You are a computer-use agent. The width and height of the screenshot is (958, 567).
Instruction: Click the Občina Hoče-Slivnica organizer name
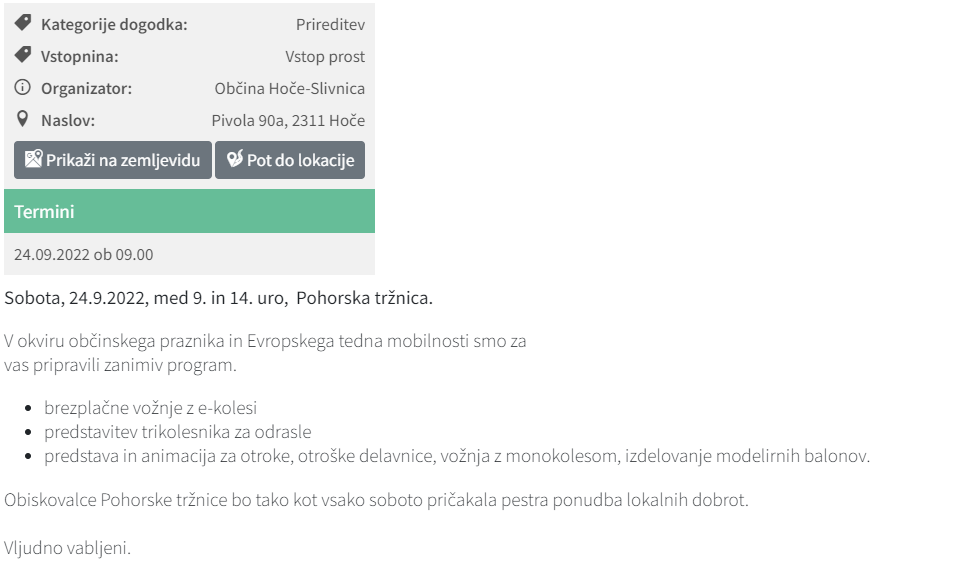tap(290, 89)
